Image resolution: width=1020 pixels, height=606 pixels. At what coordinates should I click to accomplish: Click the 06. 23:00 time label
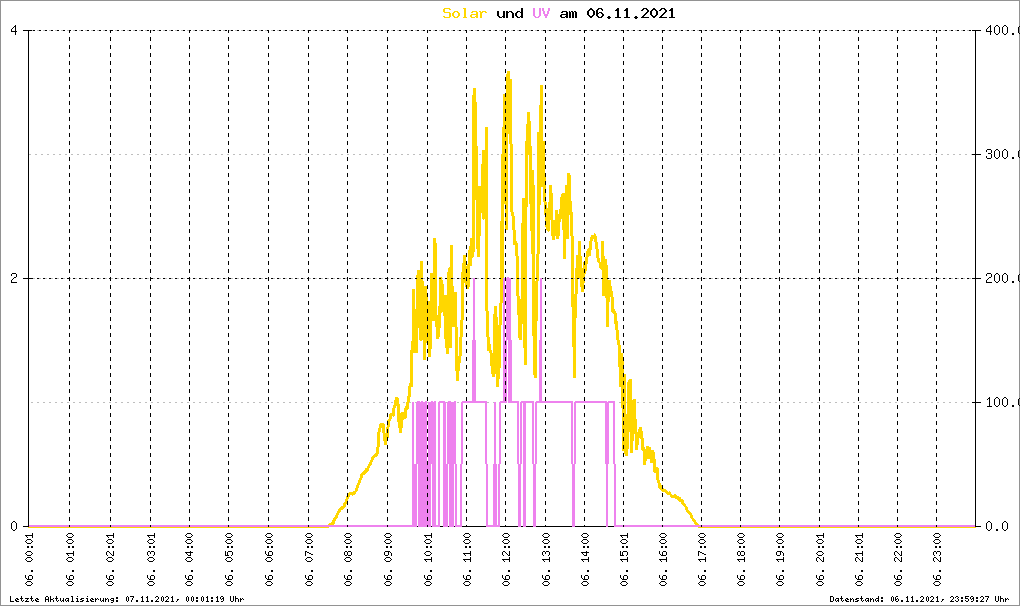[939, 561]
